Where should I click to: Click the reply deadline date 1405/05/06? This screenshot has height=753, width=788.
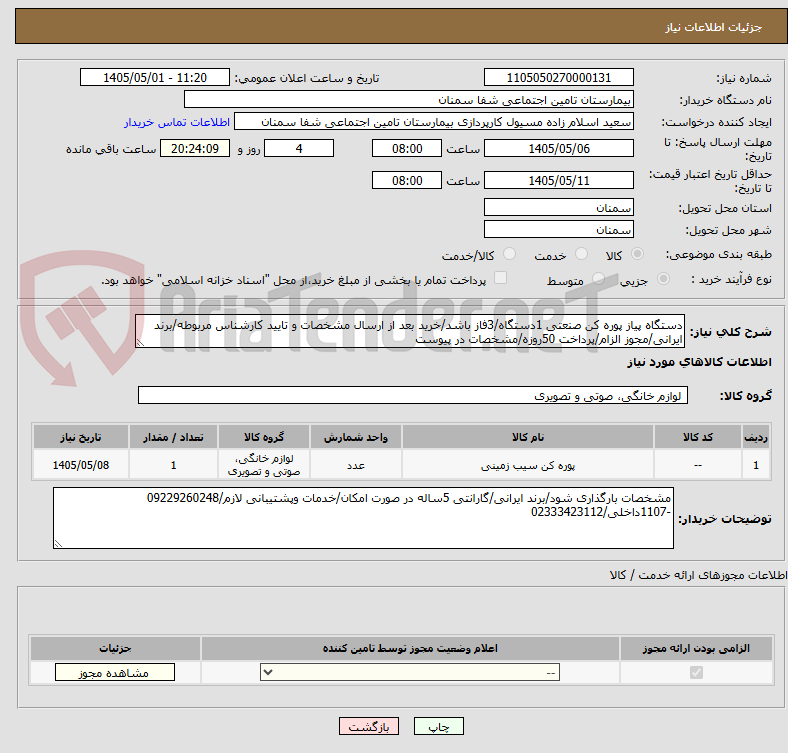click(x=558, y=148)
